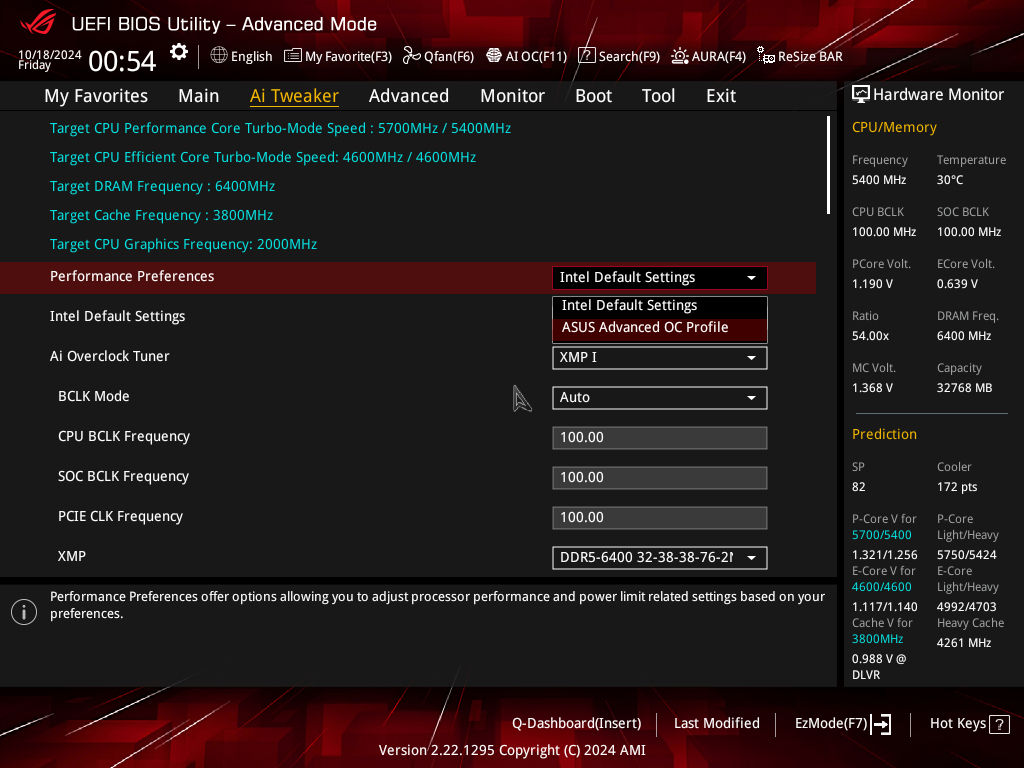1024x768 pixels.
Task: Go to the Monitor tab
Action: tap(513, 96)
